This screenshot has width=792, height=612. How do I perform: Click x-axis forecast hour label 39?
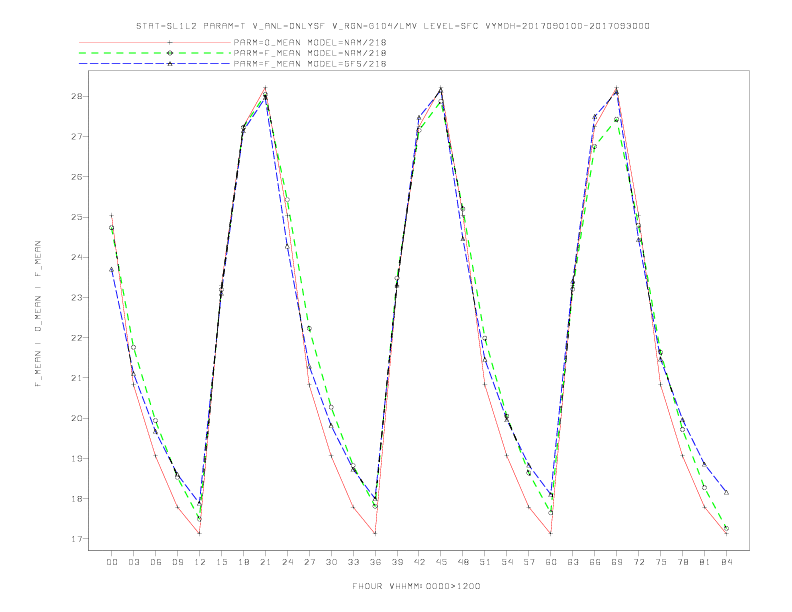click(x=397, y=562)
